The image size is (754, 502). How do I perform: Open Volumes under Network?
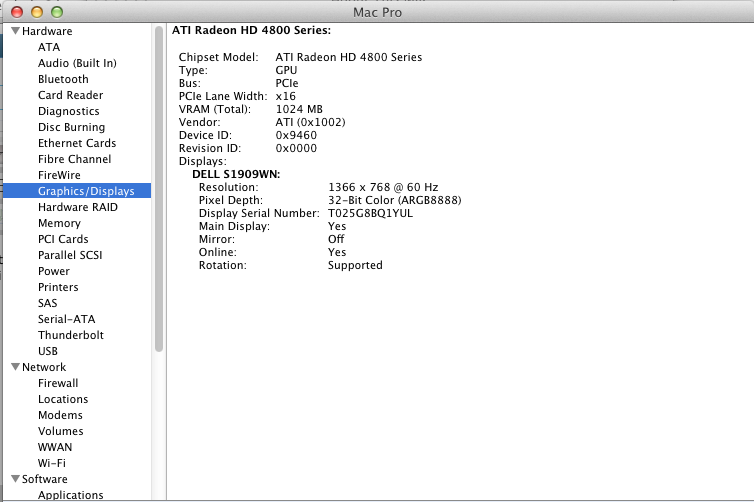pos(61,431)
